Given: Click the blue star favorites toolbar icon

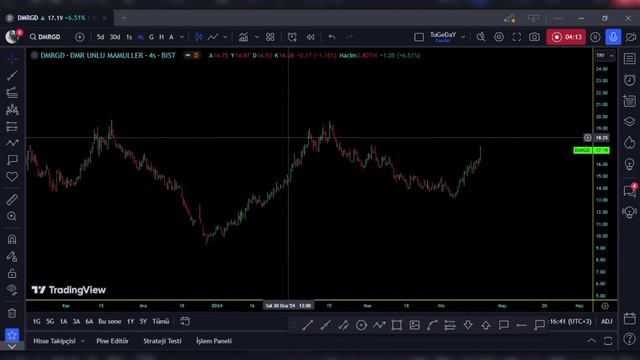Looking at the screenshot, I should tap(12, 335).
